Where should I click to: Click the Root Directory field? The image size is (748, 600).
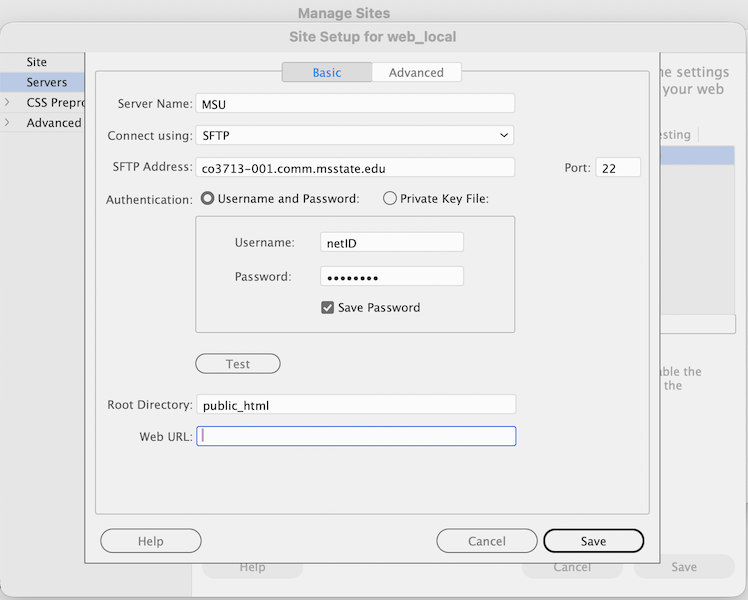(355, 405)
